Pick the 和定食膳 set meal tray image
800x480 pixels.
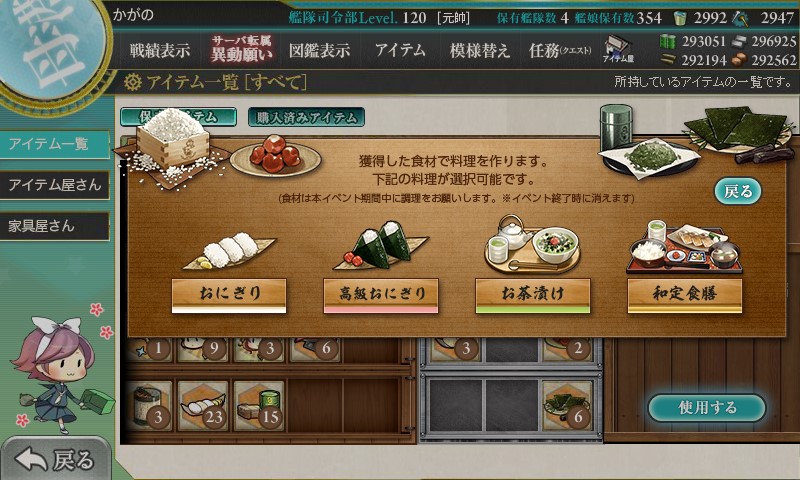point(684,247)
